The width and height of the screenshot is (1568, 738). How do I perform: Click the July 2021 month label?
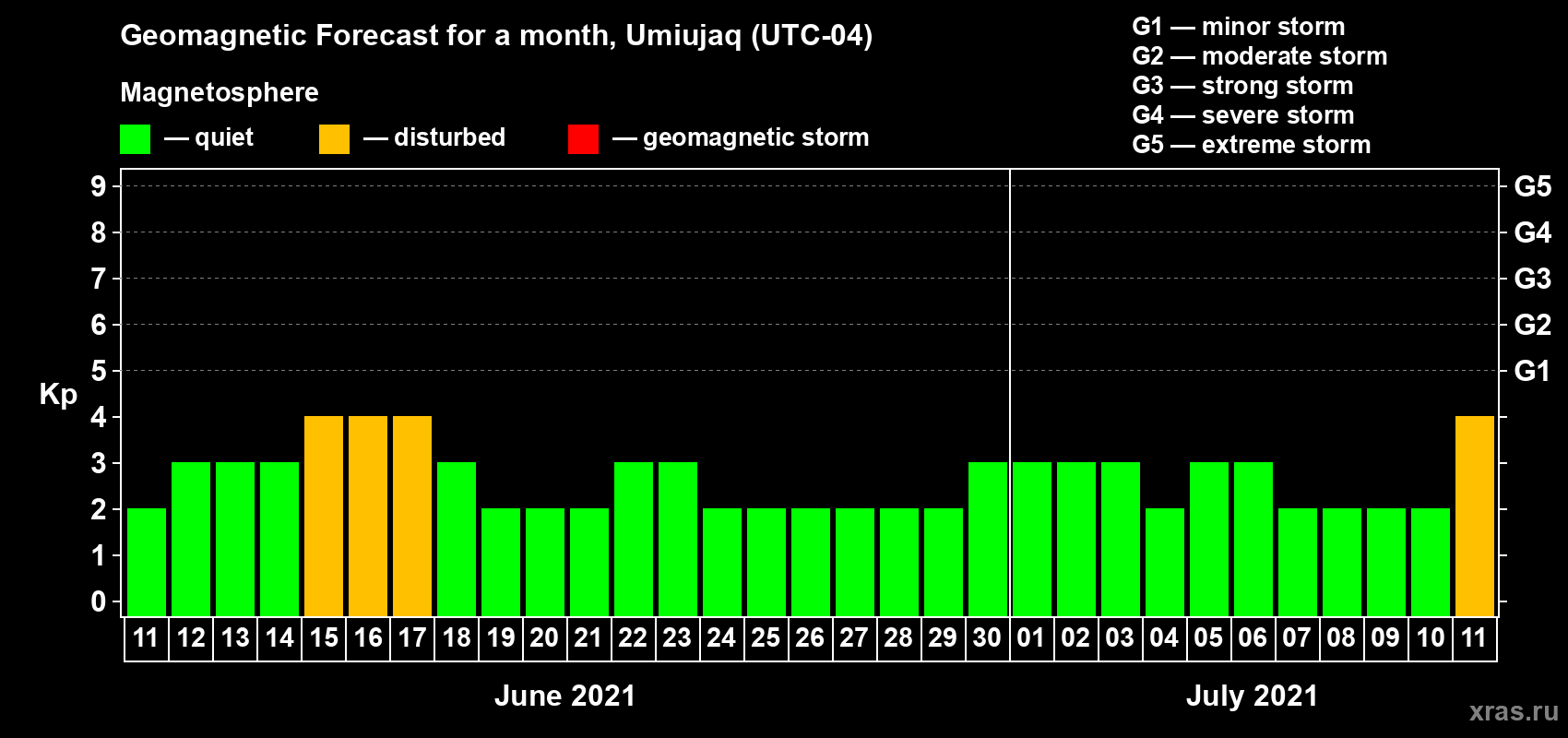(1253, 696)
